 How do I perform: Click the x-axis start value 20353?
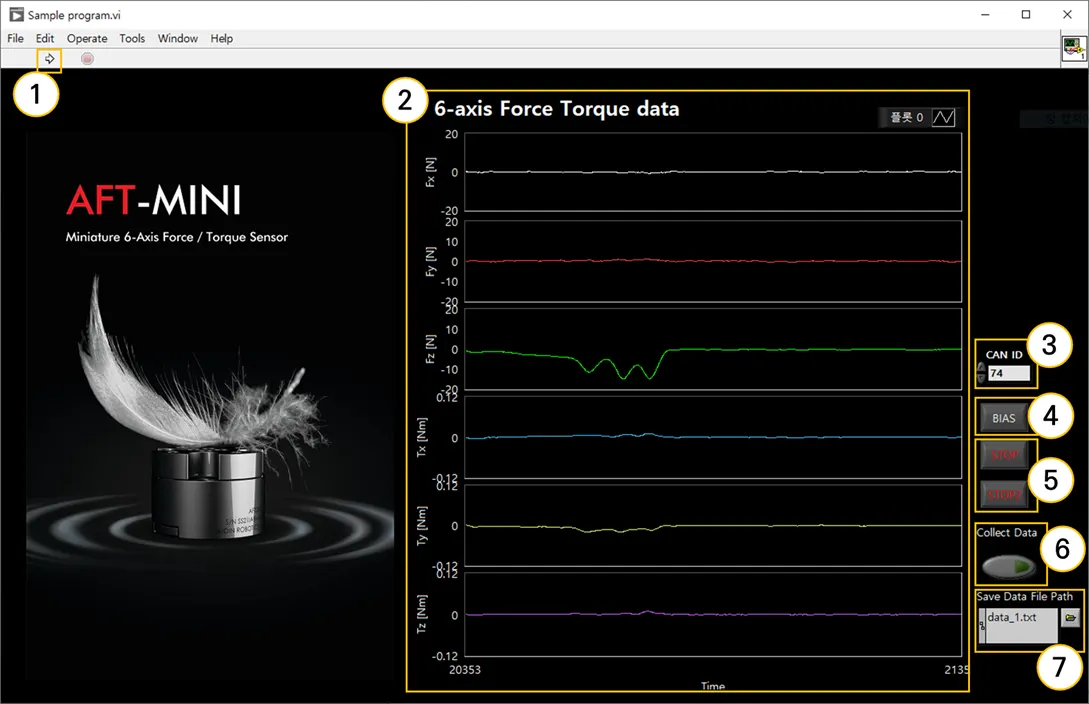click(465, 670)
